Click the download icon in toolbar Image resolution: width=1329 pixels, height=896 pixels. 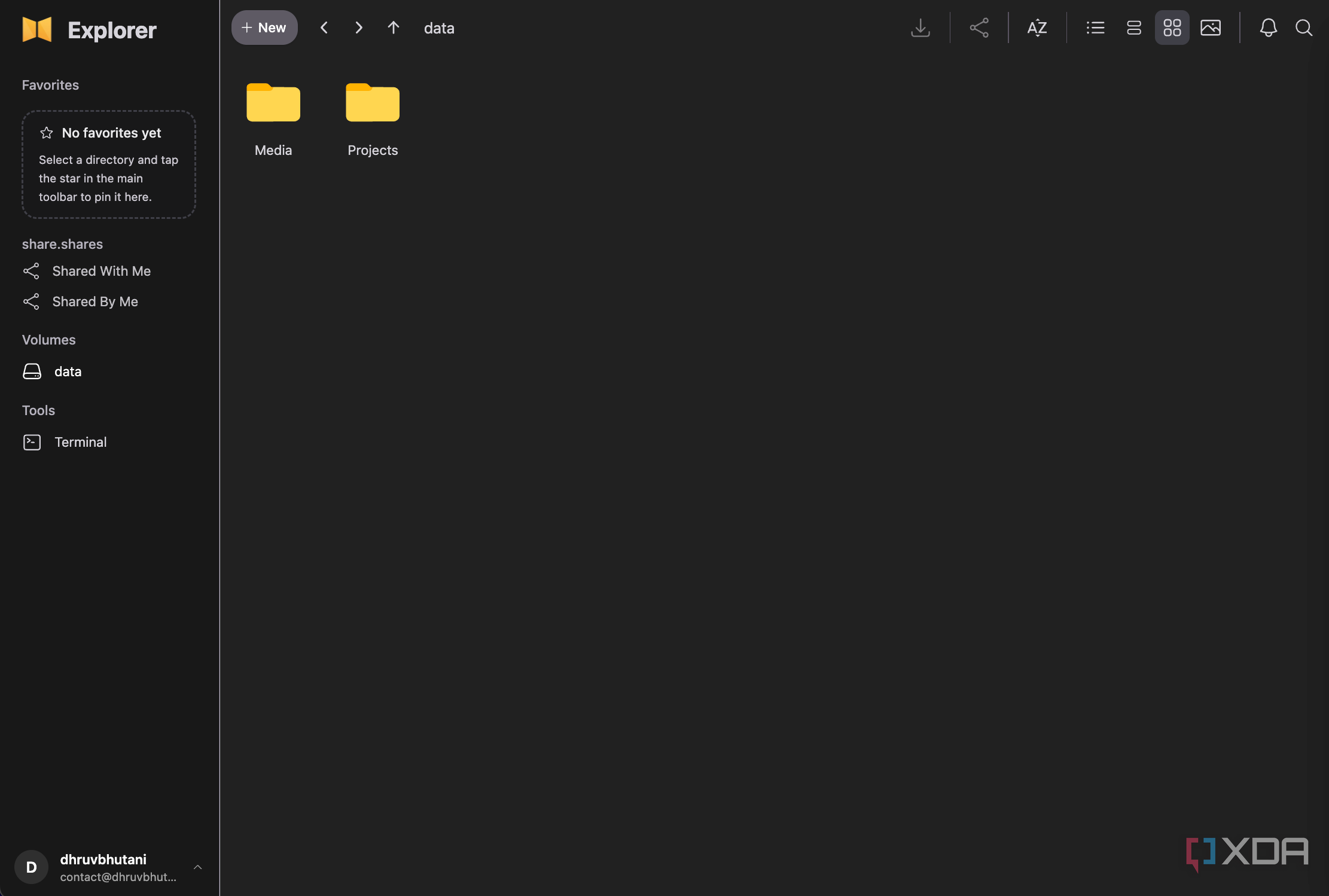(920, 28)
